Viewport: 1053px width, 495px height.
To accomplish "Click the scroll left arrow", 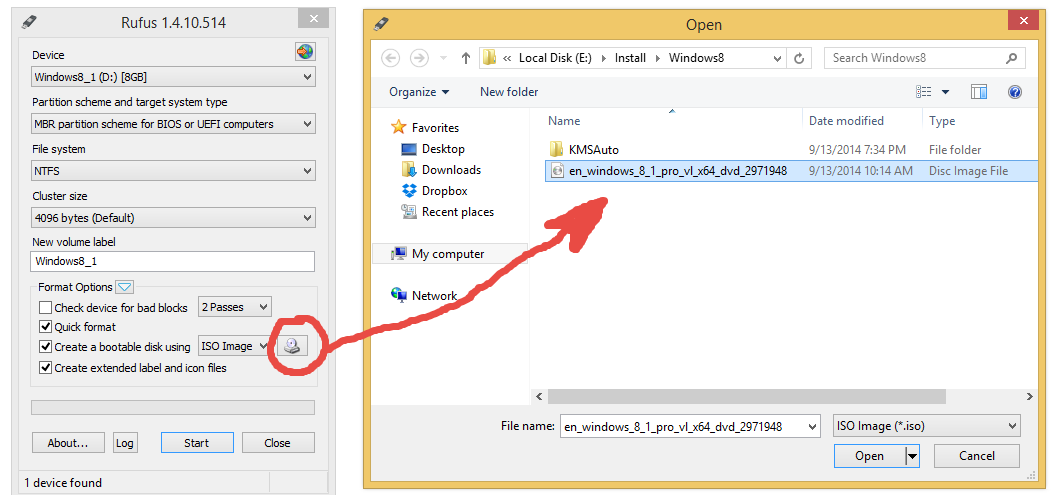I will click(x=538, y=397).
